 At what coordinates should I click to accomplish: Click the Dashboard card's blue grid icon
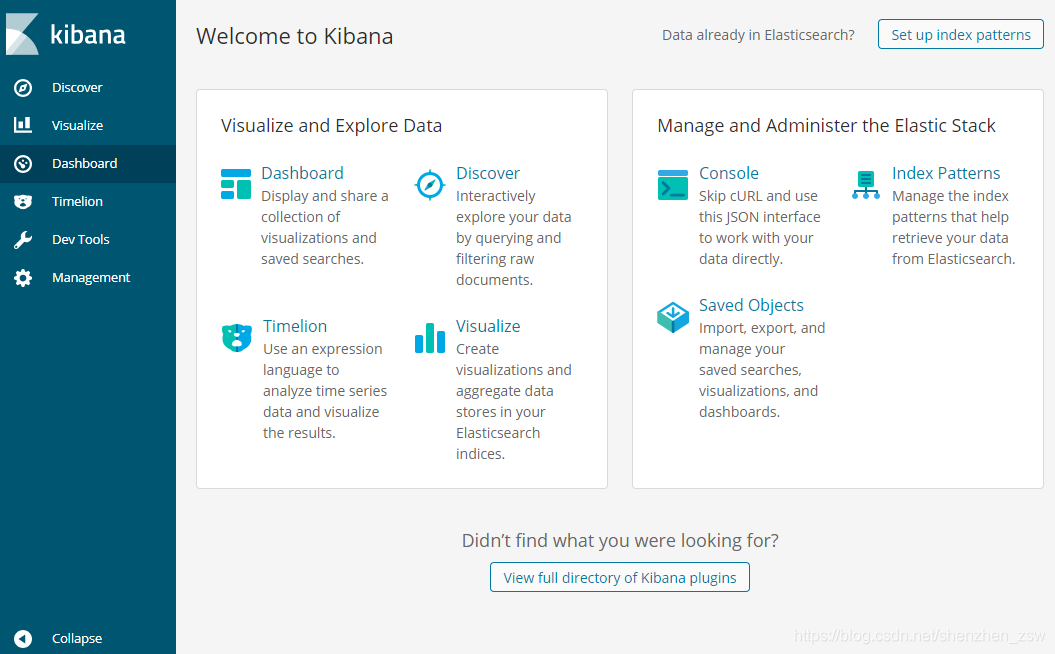(235, 184)
